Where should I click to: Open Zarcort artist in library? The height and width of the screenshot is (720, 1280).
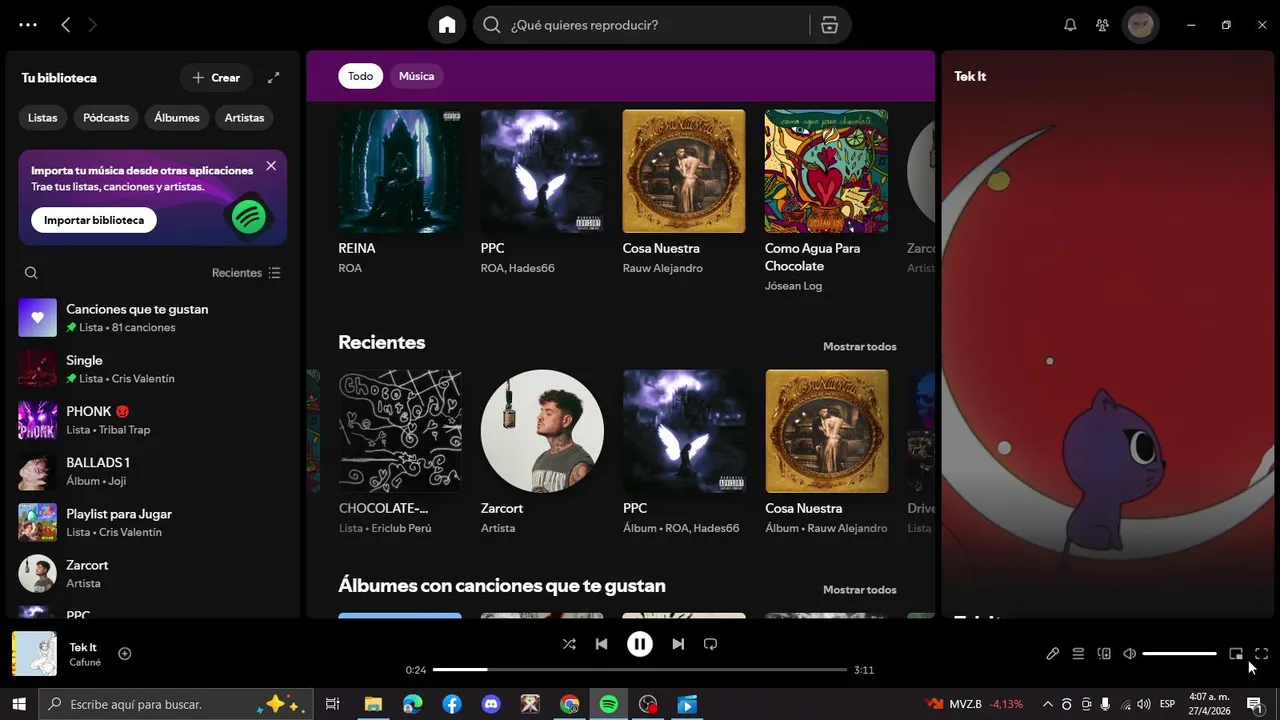[x=153, y=574]
